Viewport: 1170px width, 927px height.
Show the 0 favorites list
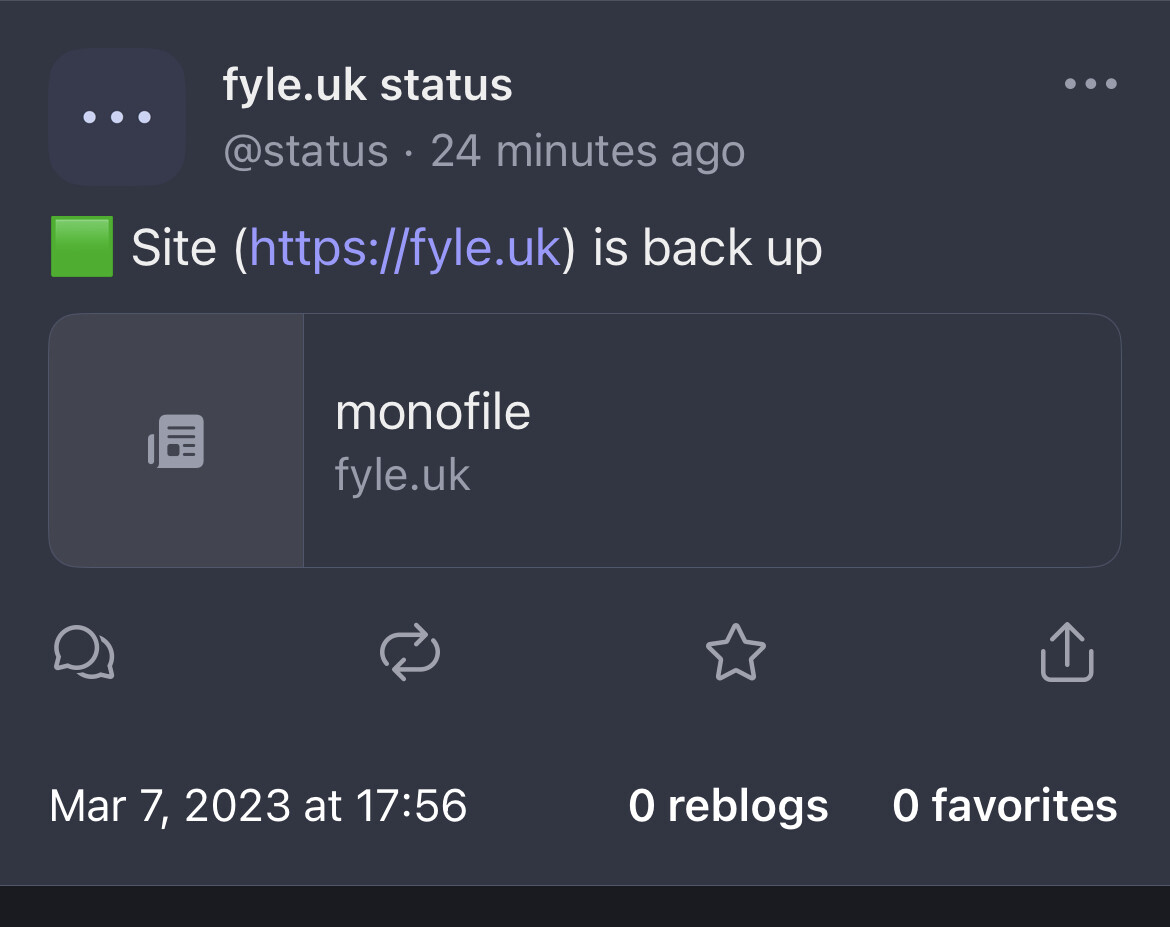(1005, 806)
